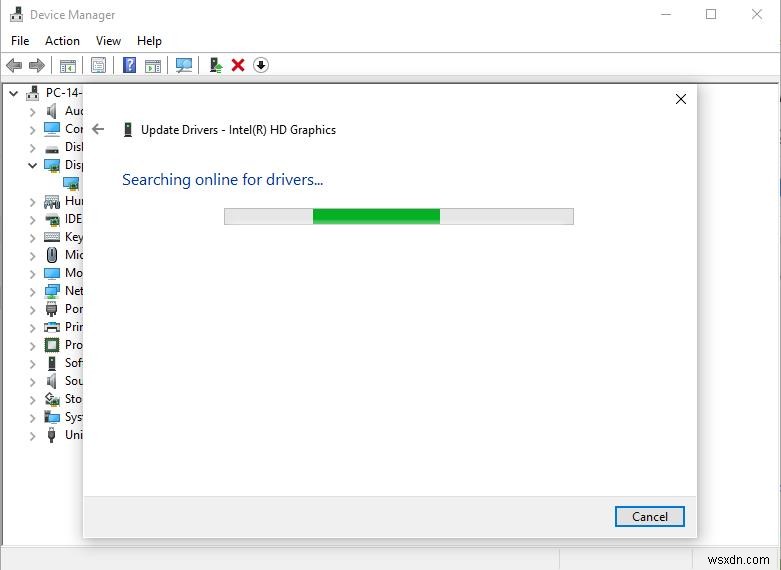
Task: Click the 'PC-14-' root label
Action: tap(63, 93)
